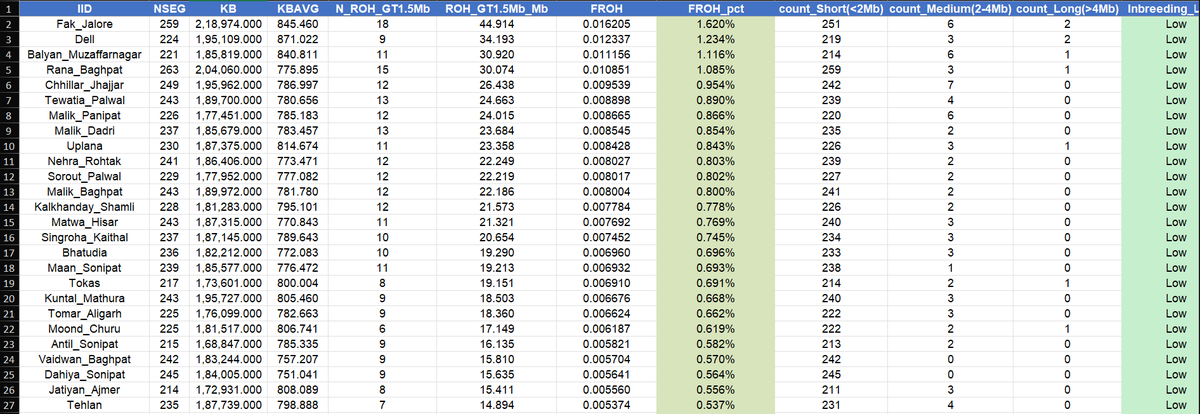Click the count_Long(>4Mb) header cell

[1066, 8]
